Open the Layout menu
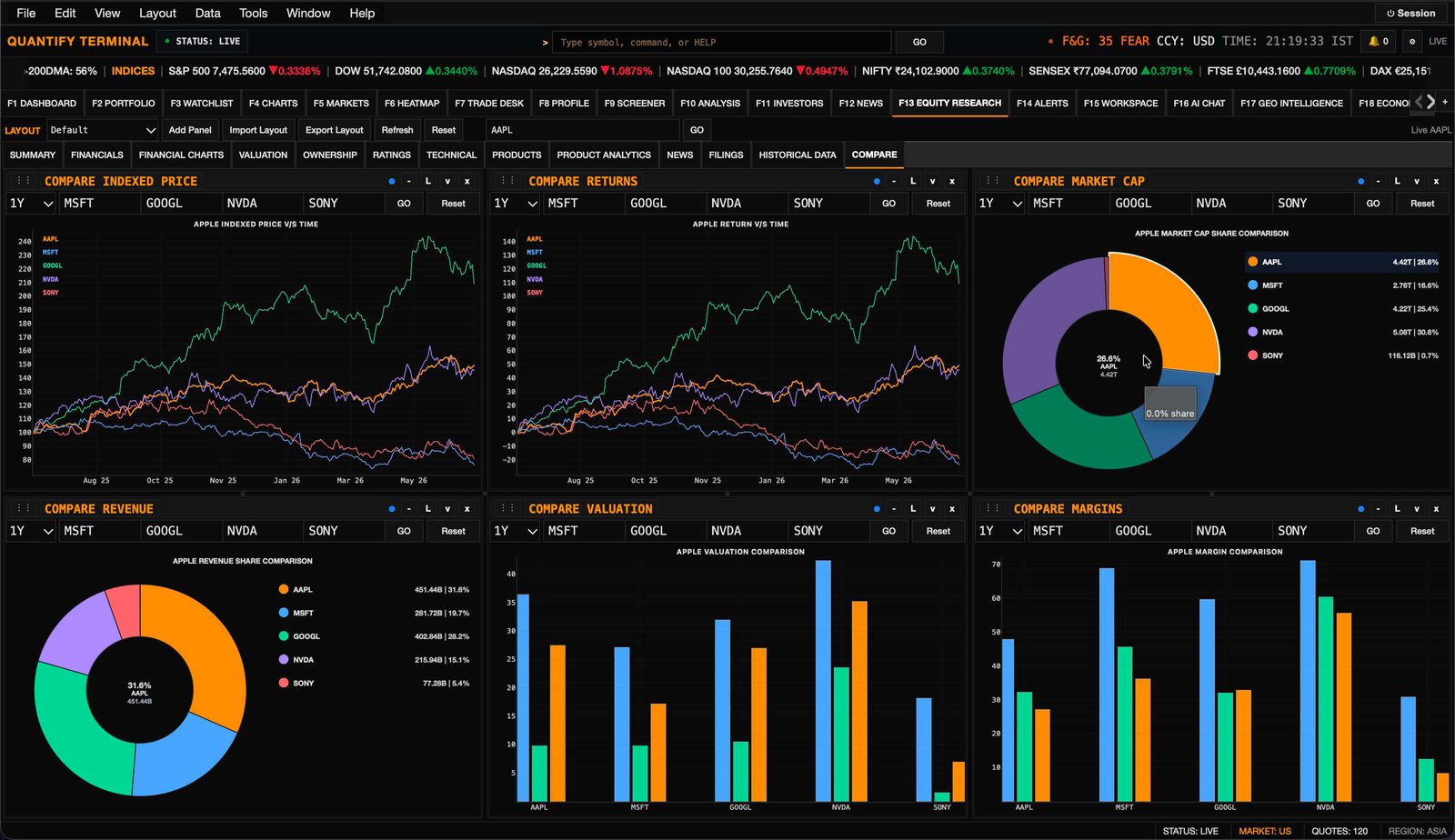Screen dimensions: 1455x840 pyautogui.click(x=157, y=13)
